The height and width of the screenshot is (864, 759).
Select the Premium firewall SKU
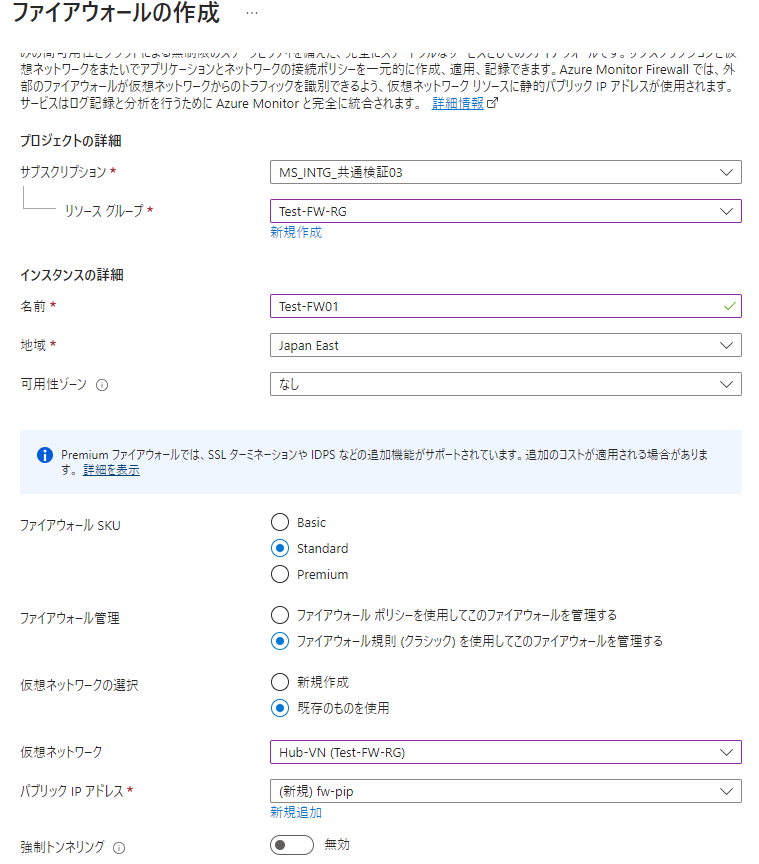pyautogui.click(x=280, y=574)
